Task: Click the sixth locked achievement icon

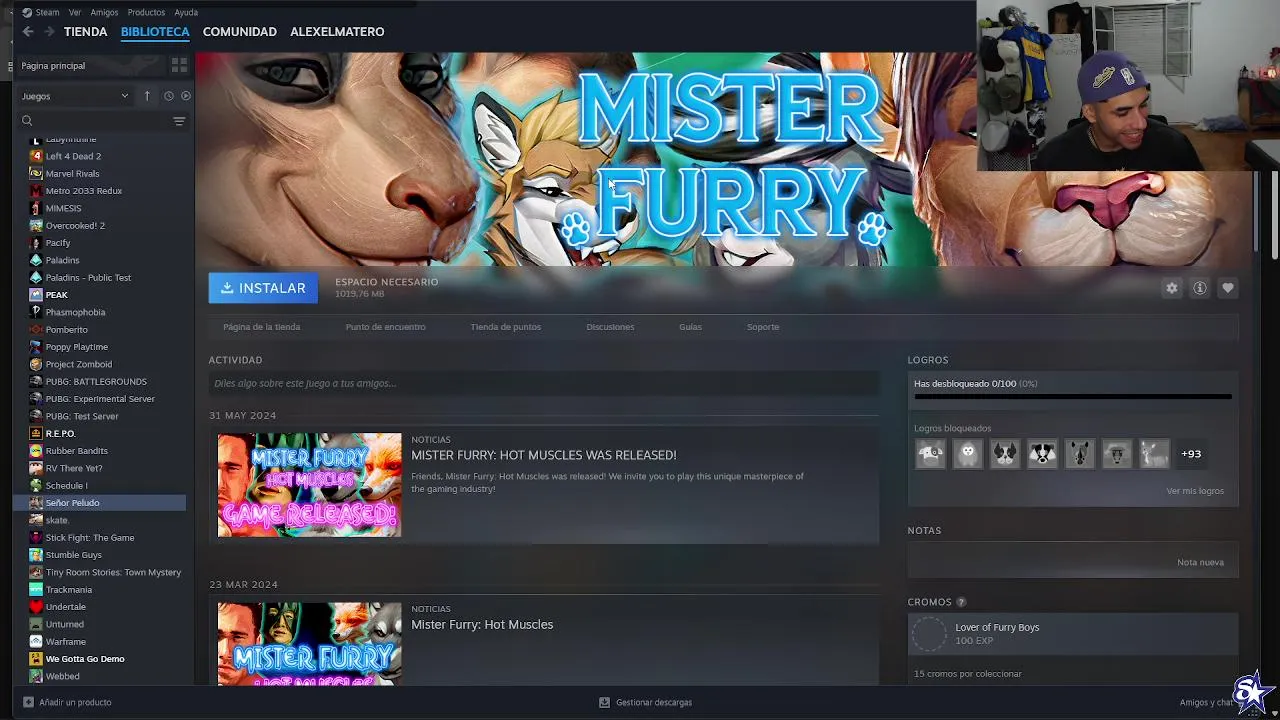Action: (x=1117, y=454)
